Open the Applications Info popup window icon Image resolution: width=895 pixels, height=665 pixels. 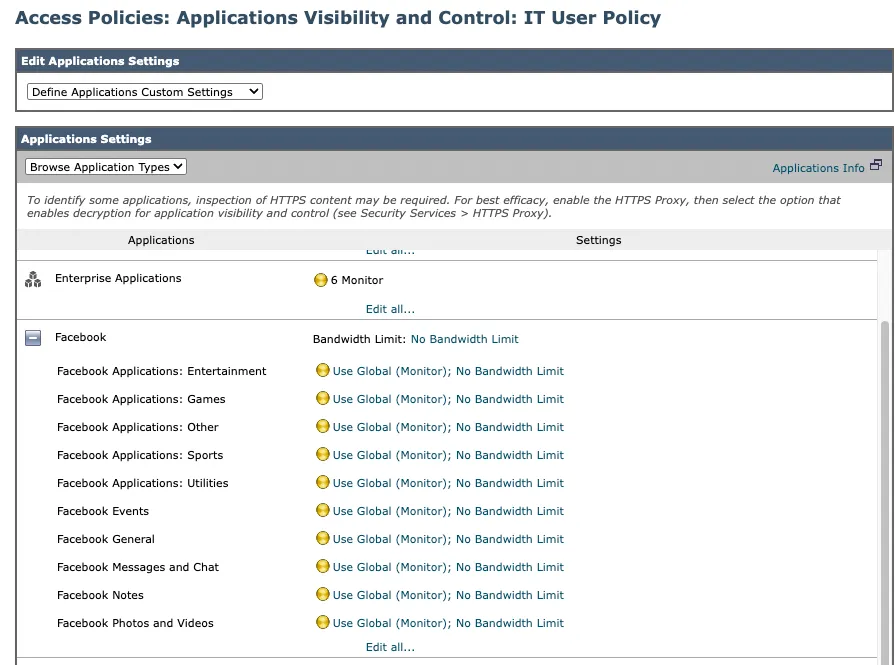875,164
